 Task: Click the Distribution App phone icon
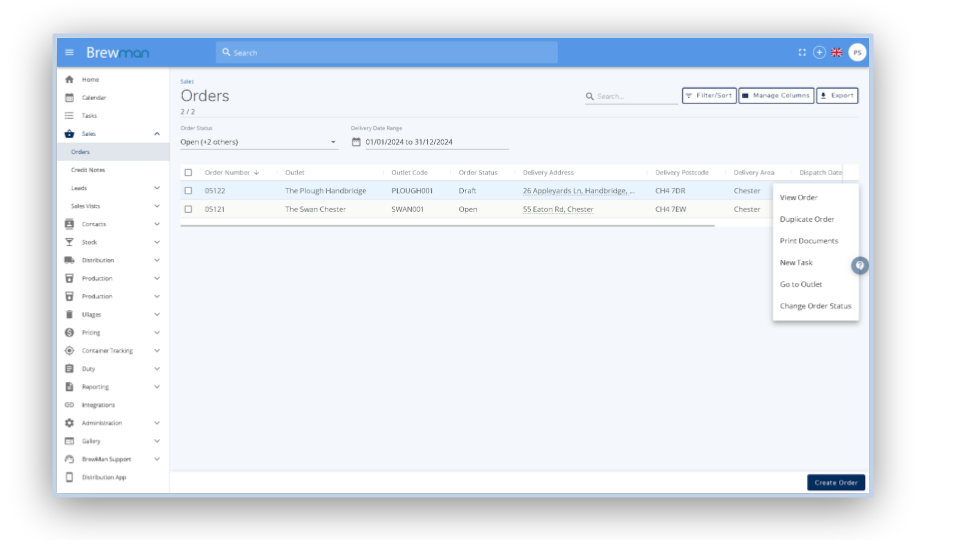coord(69,477)
